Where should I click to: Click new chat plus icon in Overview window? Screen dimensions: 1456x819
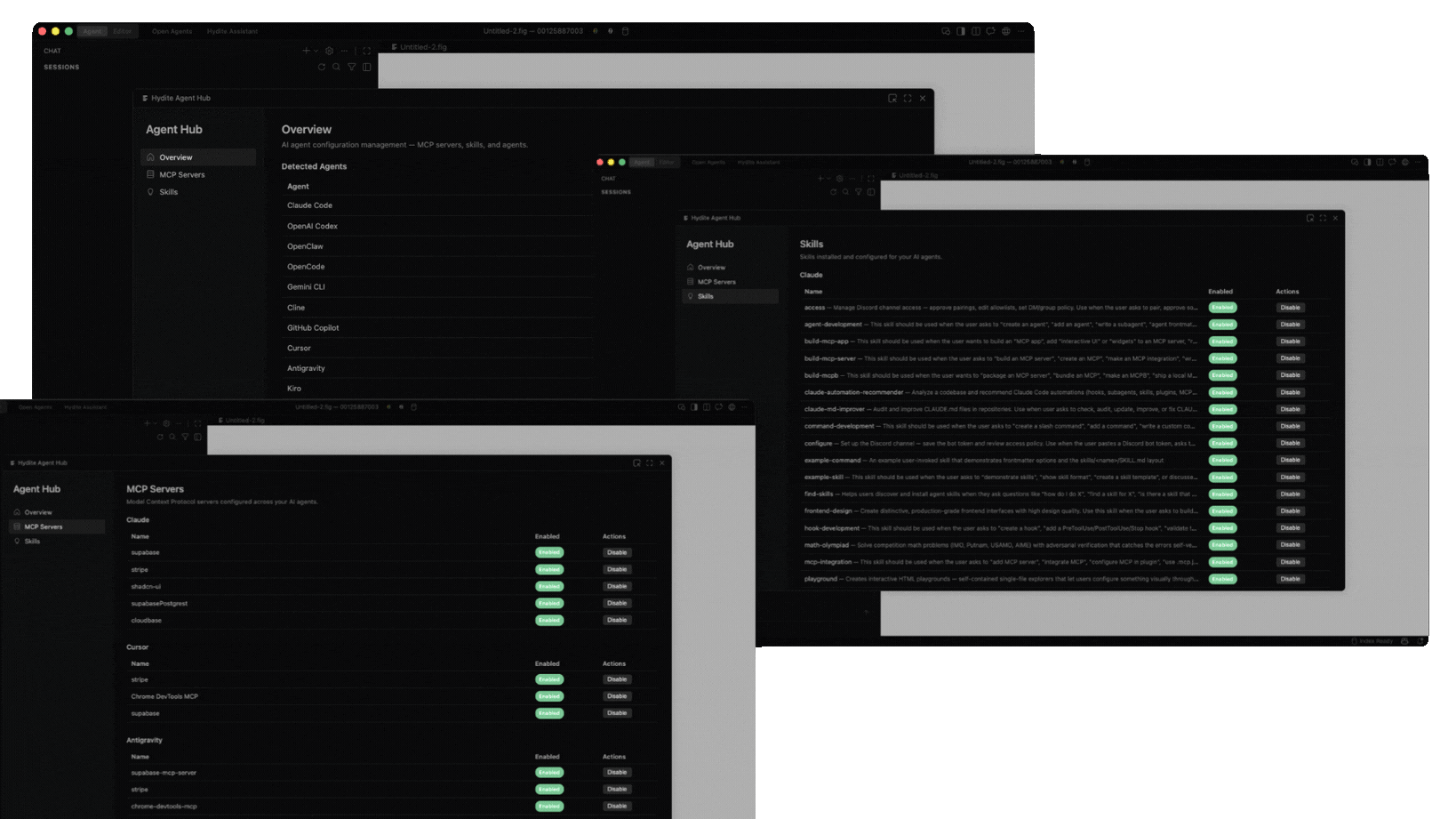(306, 51)
